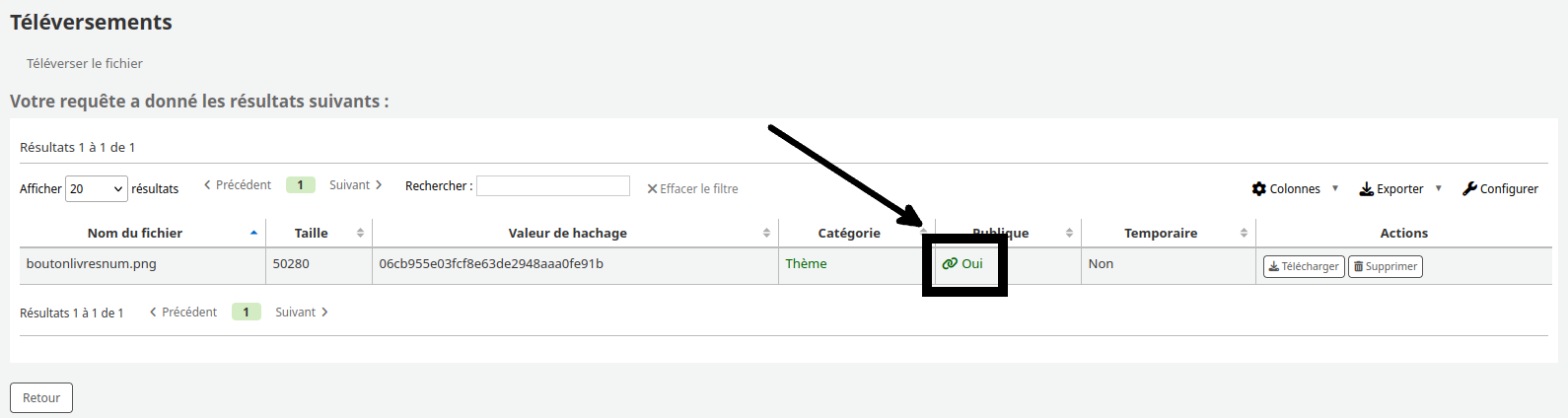Expand the Colonnes dropdown arrow
The width and height of the screenshot is (1568, 418).
(1335, 188)
